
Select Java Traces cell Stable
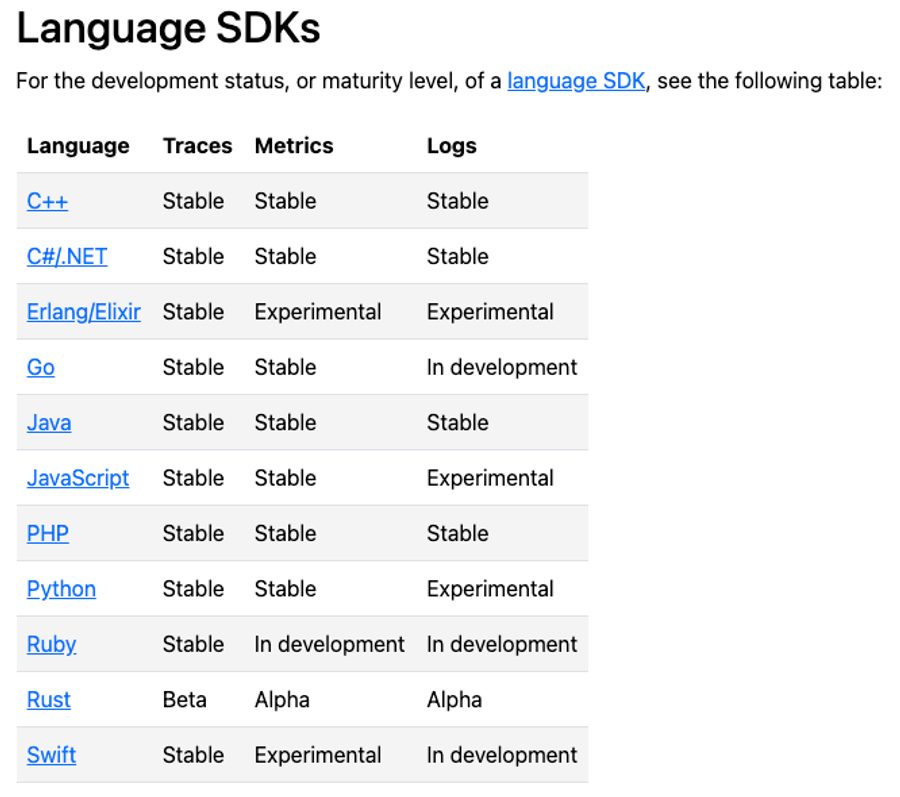pos(193,423)
